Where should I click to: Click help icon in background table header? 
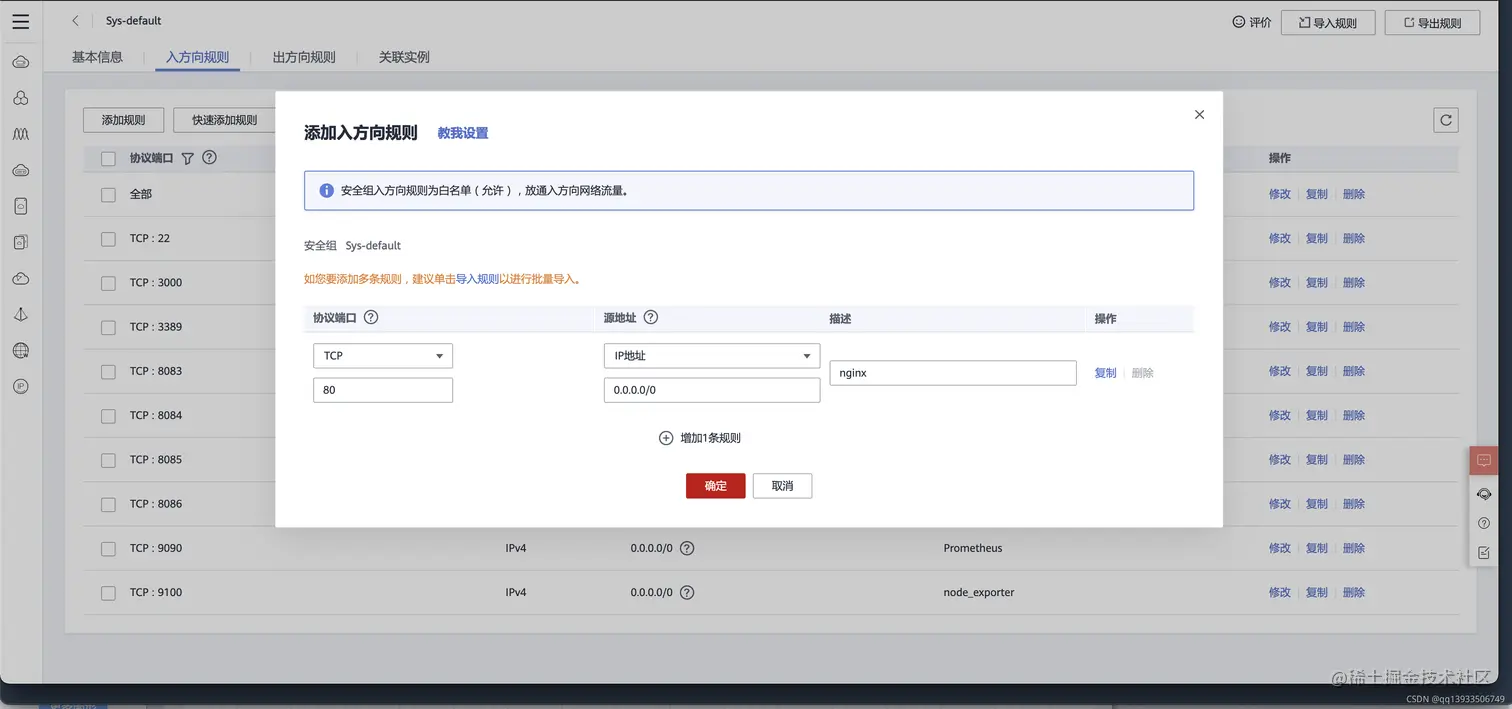point(209,157)
